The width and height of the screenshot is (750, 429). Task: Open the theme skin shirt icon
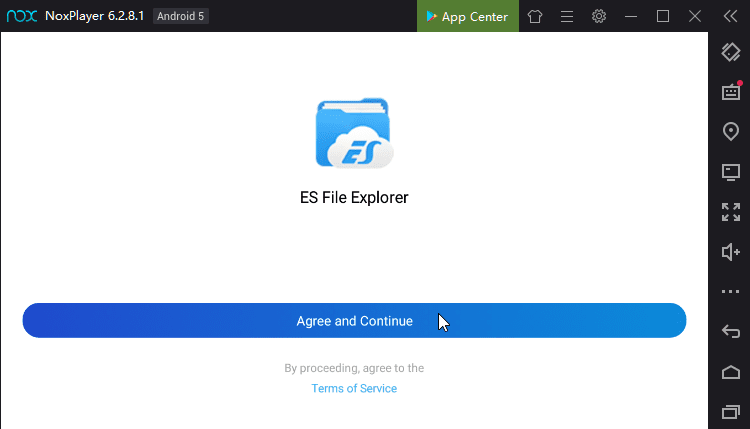click(535, 16)
